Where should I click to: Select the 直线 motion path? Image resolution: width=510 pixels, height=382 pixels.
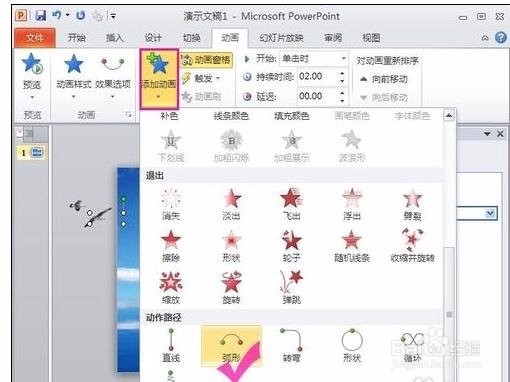click(x=171, y=346)
